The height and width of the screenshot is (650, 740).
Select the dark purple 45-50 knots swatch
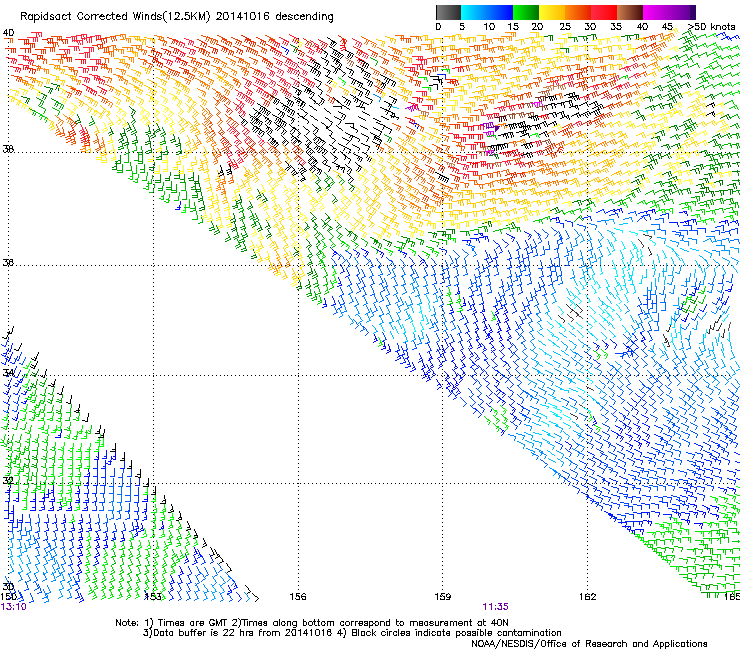682,12
